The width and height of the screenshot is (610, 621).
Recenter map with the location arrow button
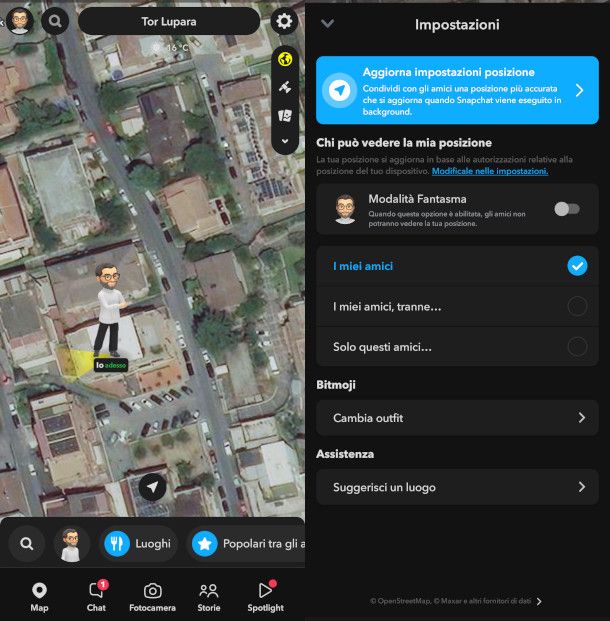pyautogui.click(x=152, y=487)
